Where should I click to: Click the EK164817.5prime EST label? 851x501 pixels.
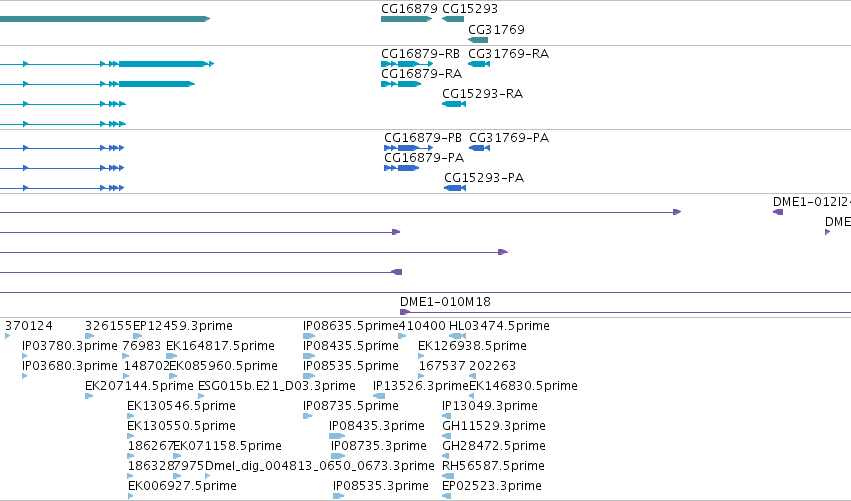220,346
